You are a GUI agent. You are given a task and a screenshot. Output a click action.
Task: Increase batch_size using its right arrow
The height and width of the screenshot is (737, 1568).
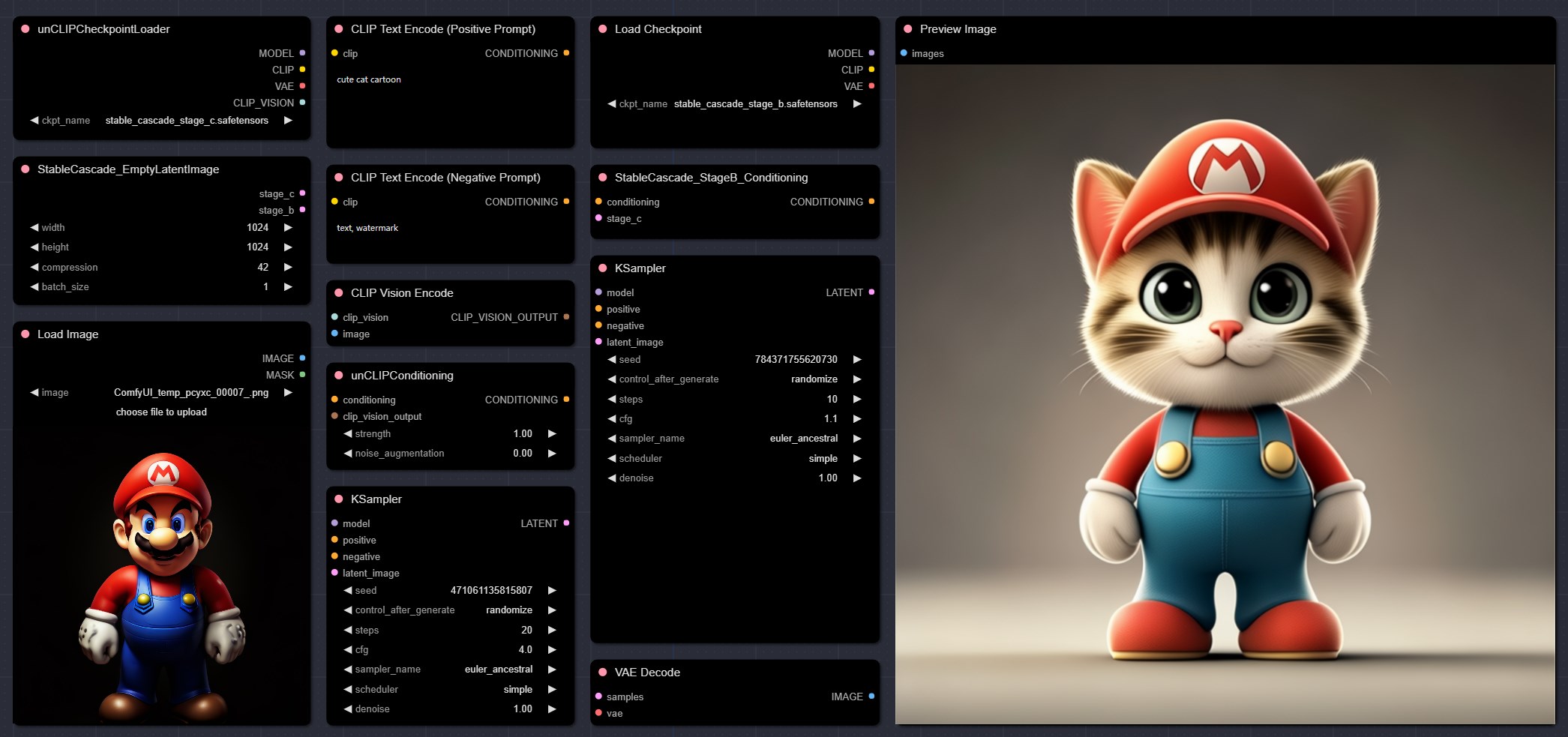click(x=288, y=286)
